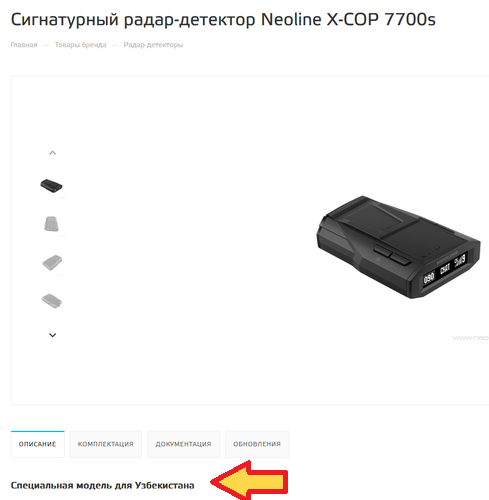Click the yellow arrow pointing at the heading

click(x=249, y=480)
